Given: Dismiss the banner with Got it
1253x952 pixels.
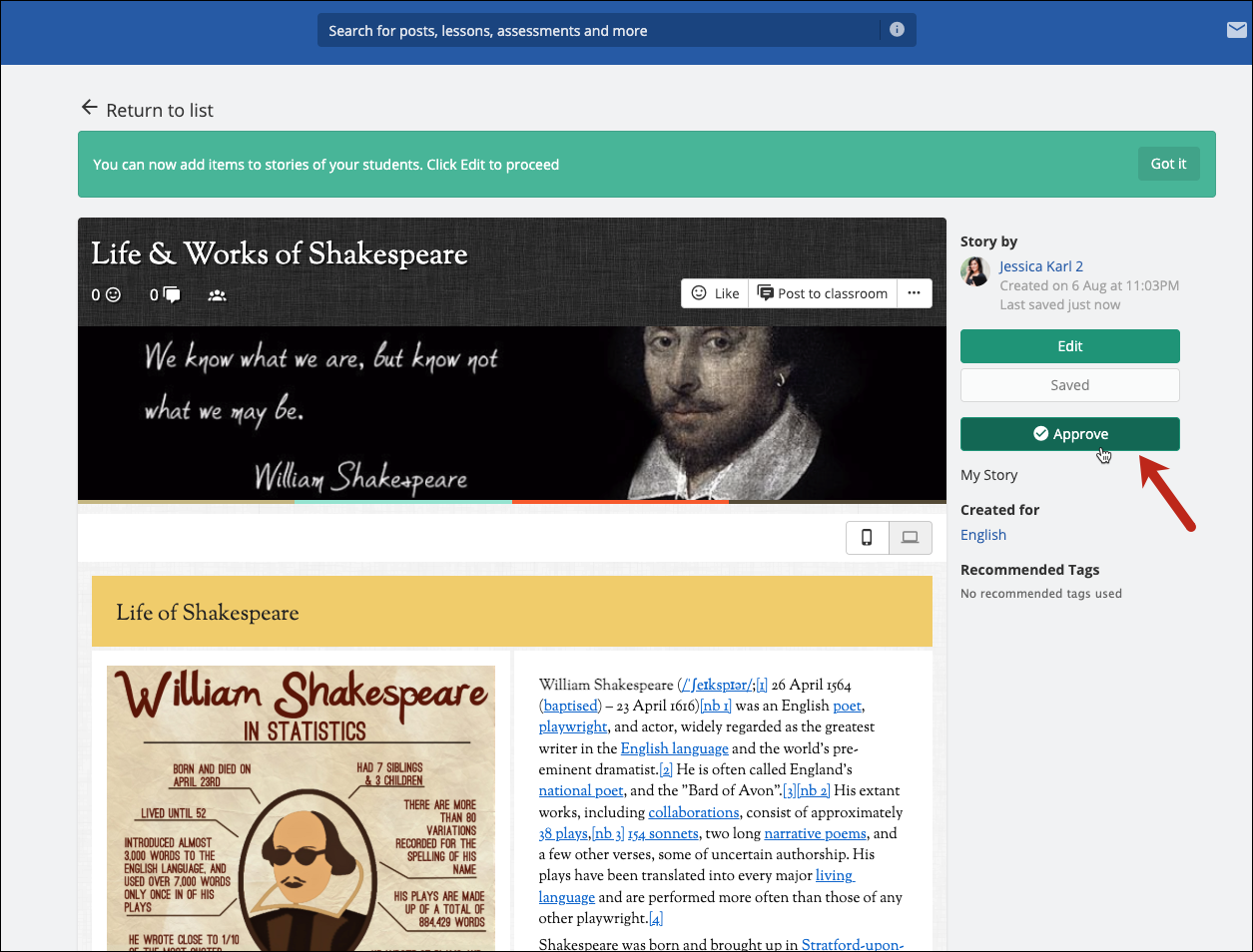Looking at the screenshot, I should [x=1168, y=164].
